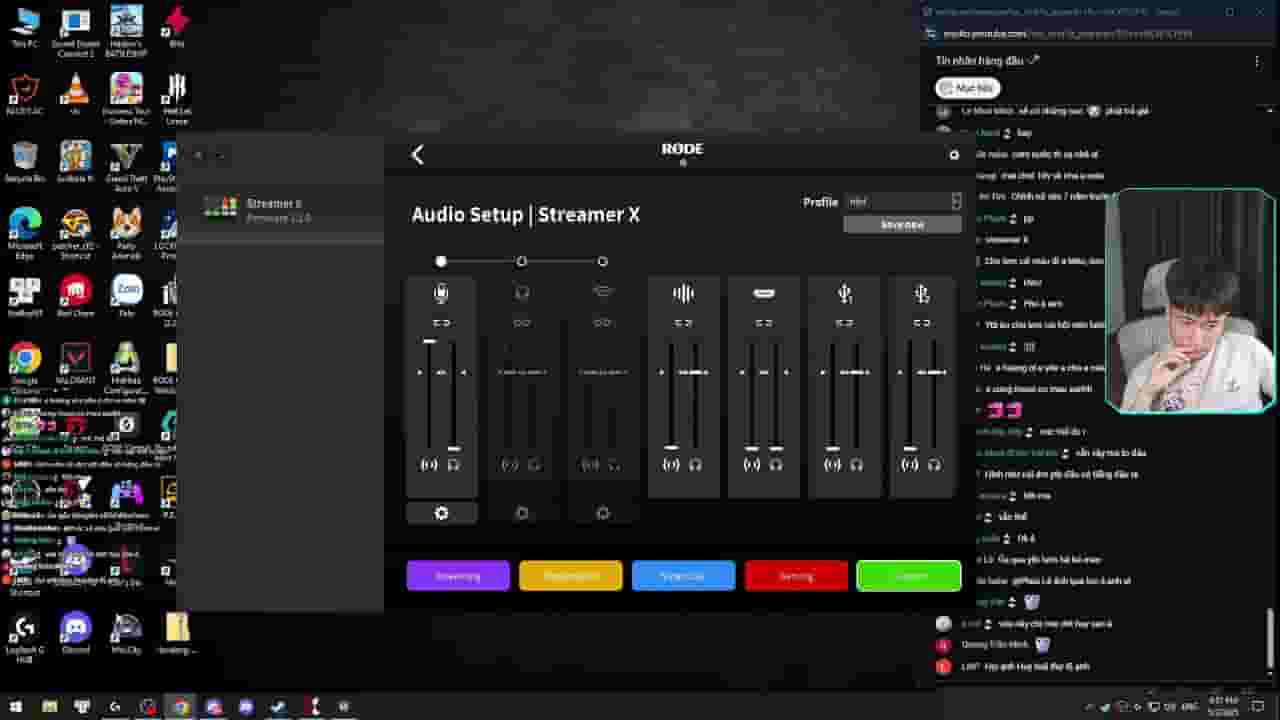Toggle stereo link on microphone channel
The image size is (1280, 720).
[x=441, y=323]
